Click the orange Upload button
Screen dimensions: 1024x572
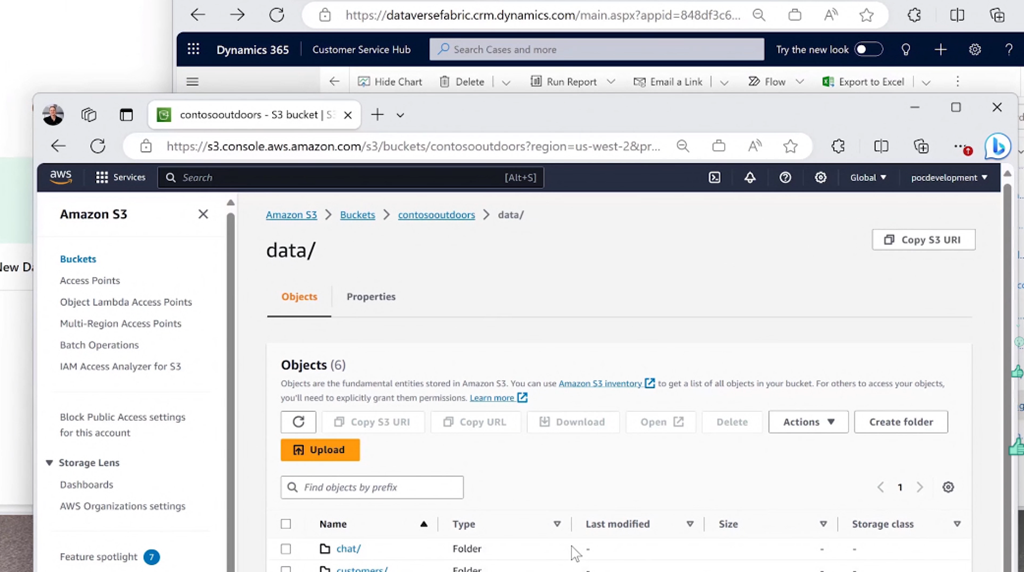pyautogui.click(x=320, y=450)
